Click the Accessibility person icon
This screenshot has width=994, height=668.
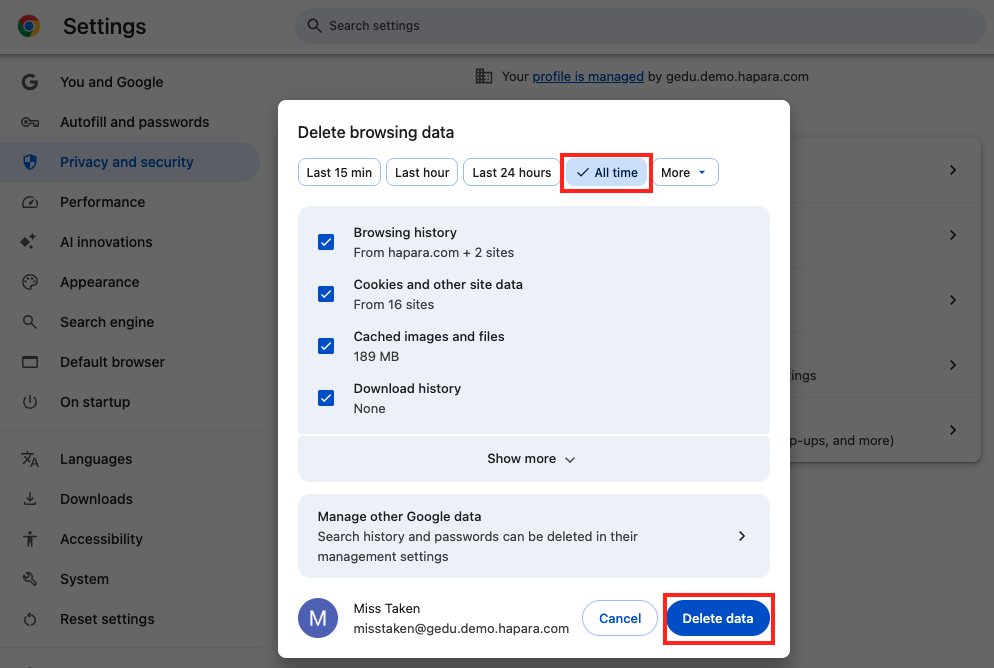click(30, 539)
